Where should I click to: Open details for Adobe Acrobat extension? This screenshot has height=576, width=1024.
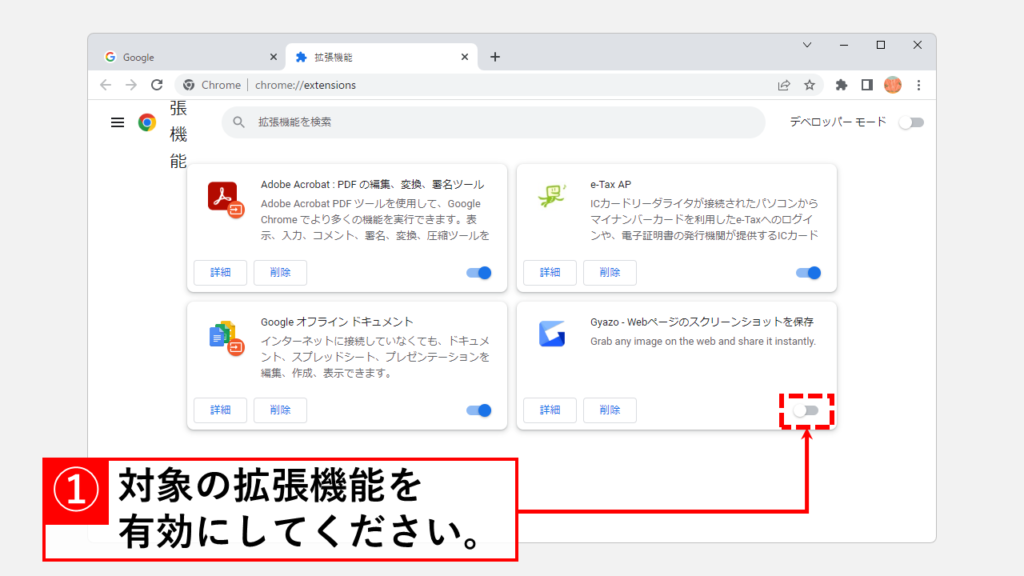click(x=220, y=273)
